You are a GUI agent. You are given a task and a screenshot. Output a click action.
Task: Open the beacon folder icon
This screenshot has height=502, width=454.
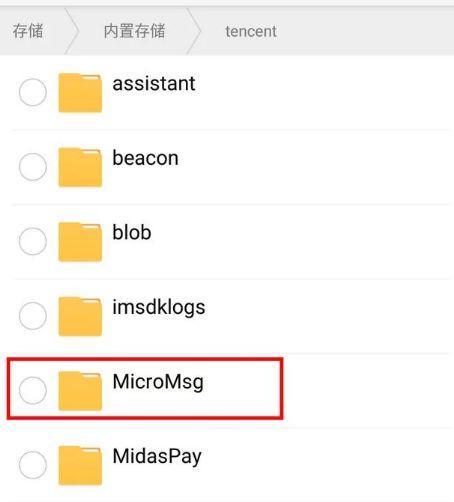pos(80,167)
